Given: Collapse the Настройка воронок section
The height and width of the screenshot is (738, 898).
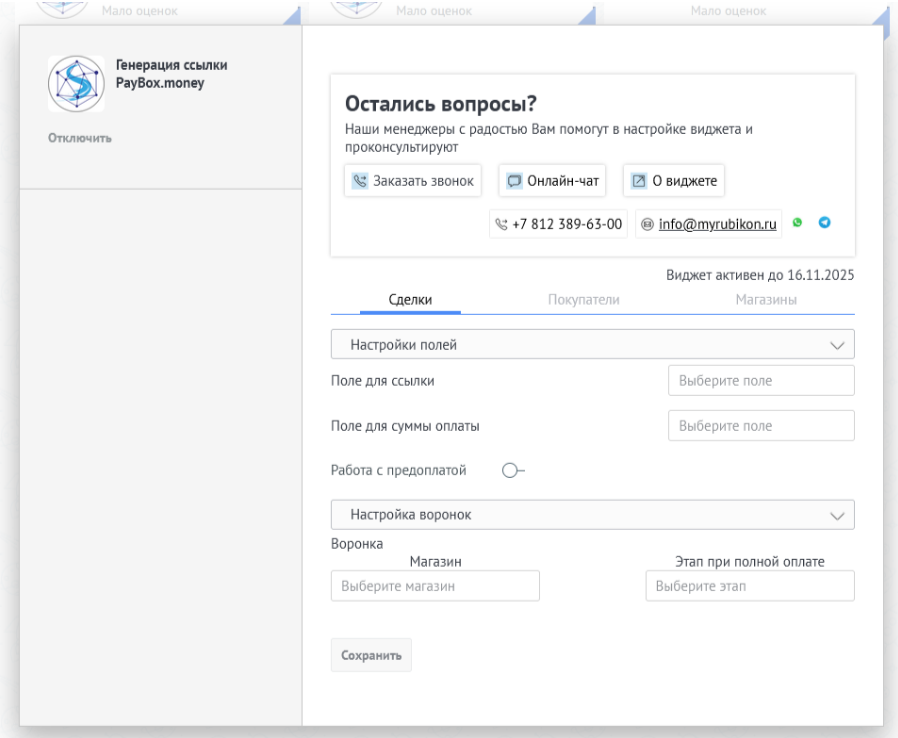Looking at the screenshot, I should (593, 515).
